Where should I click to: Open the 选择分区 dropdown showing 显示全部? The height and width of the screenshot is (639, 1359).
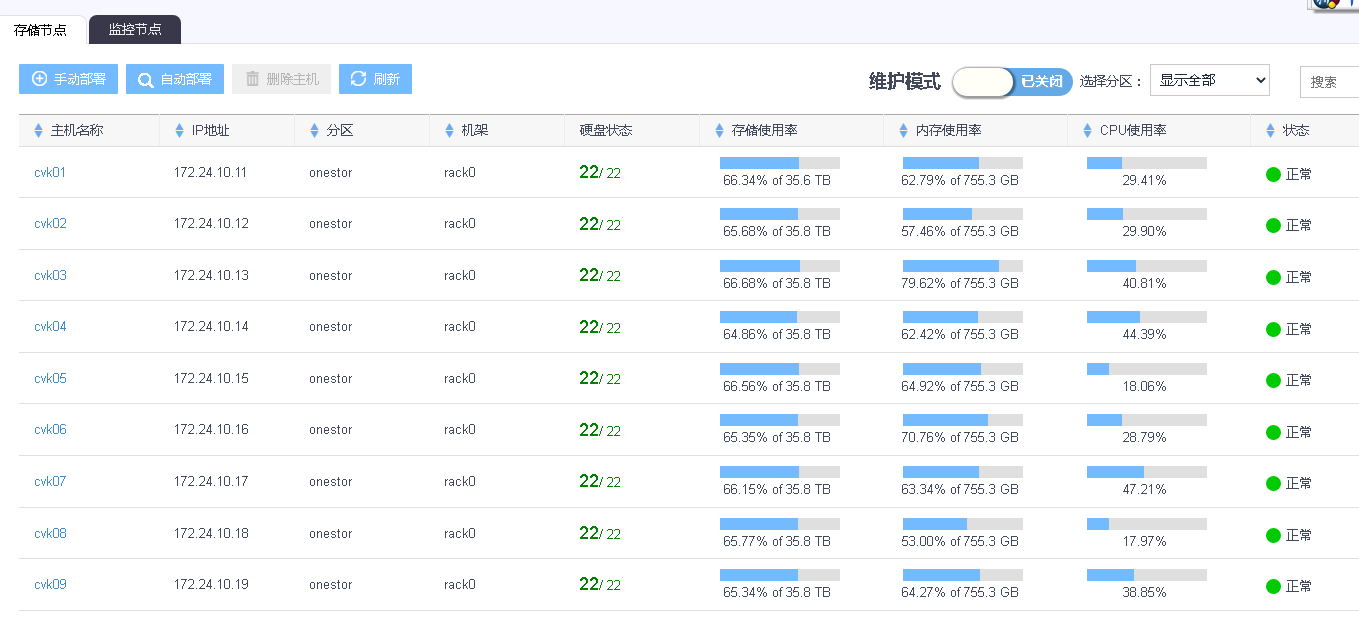click(1209, 80)
